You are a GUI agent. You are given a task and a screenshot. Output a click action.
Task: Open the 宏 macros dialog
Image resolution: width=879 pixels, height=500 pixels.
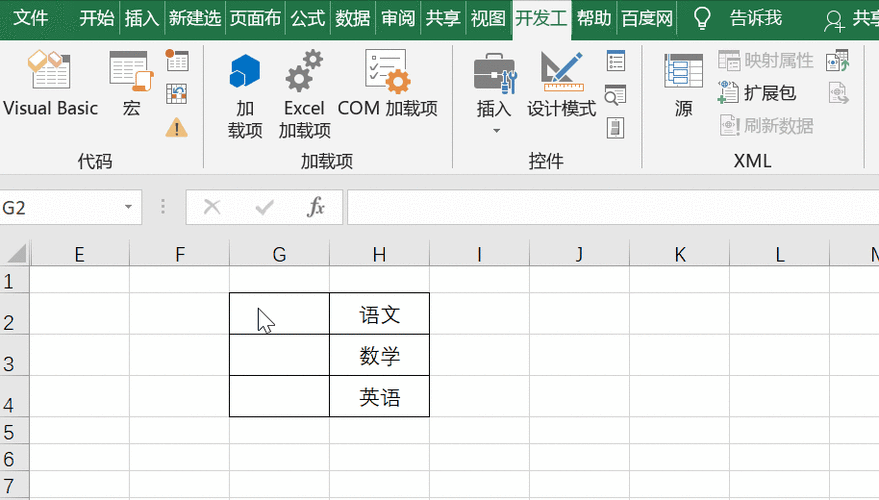click(131, 84)
